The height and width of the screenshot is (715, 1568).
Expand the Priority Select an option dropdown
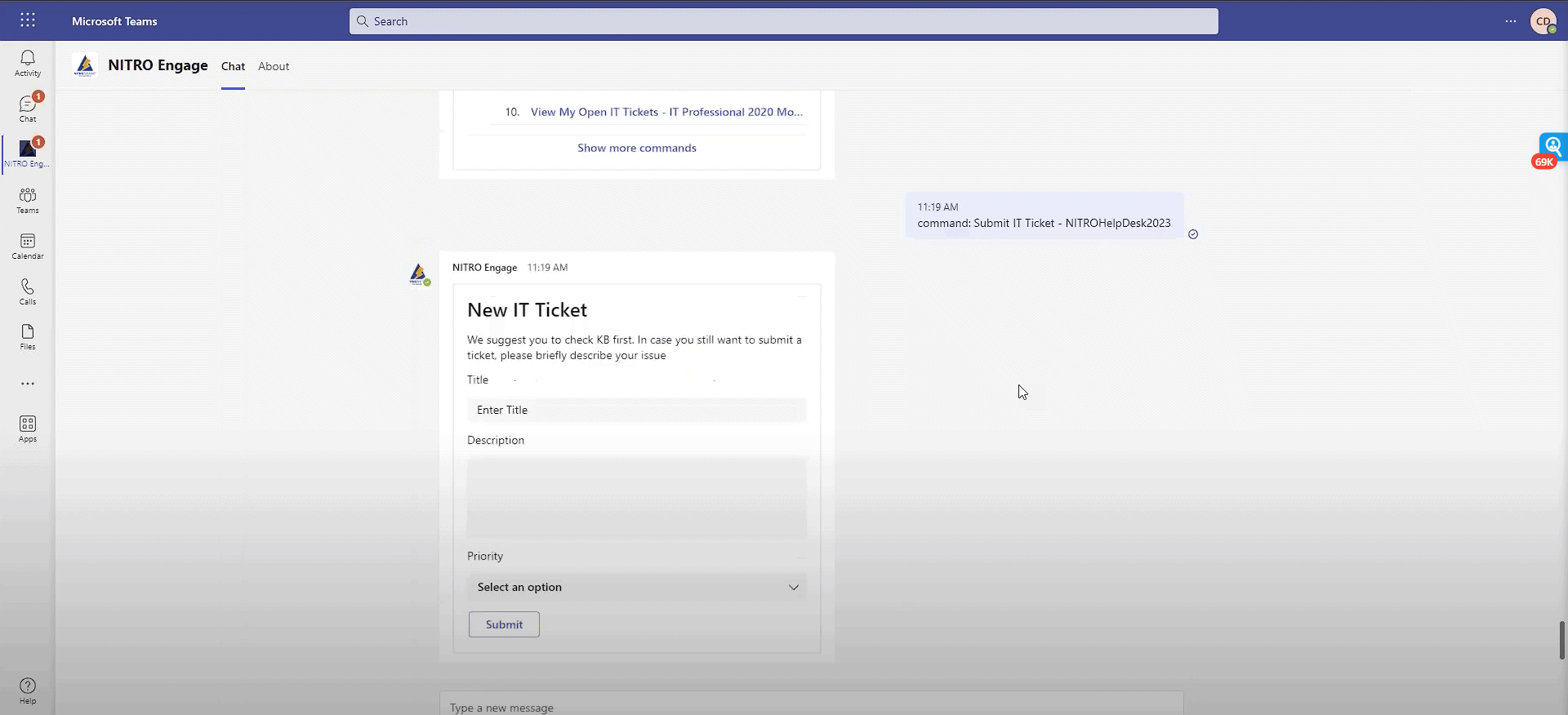[637, 587]
